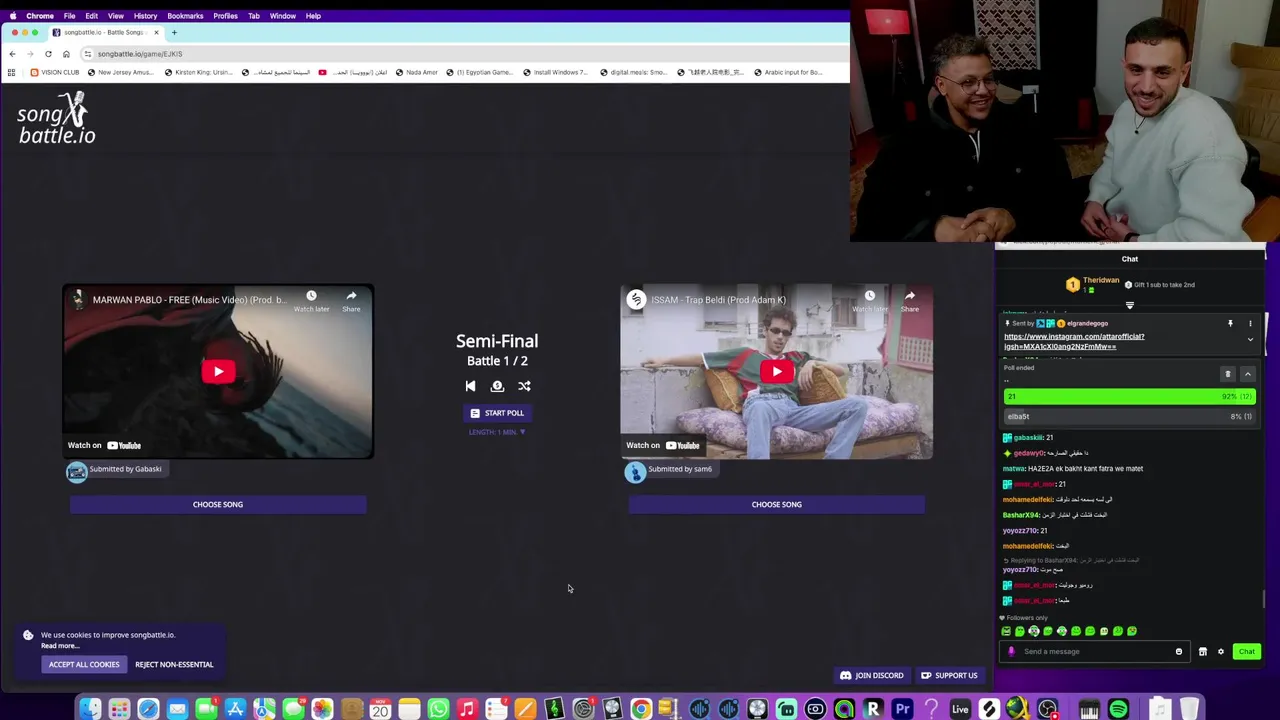The height and width of the screenshot is (720, 1280).
Task: Open poll length dropdown
Action: tap(497, 432)
